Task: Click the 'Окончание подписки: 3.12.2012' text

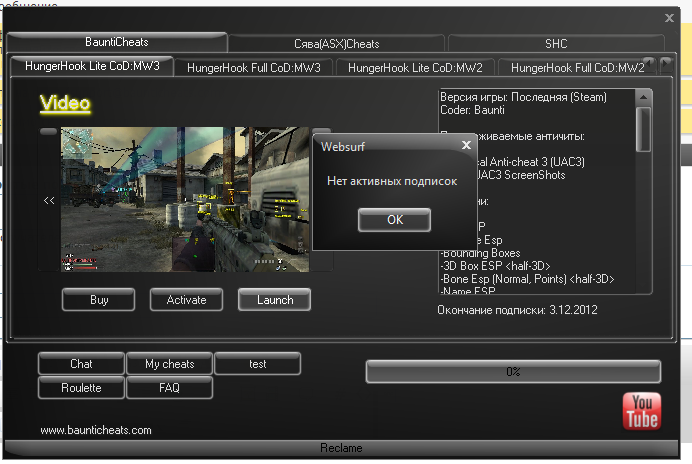Action: click(517, 310)
